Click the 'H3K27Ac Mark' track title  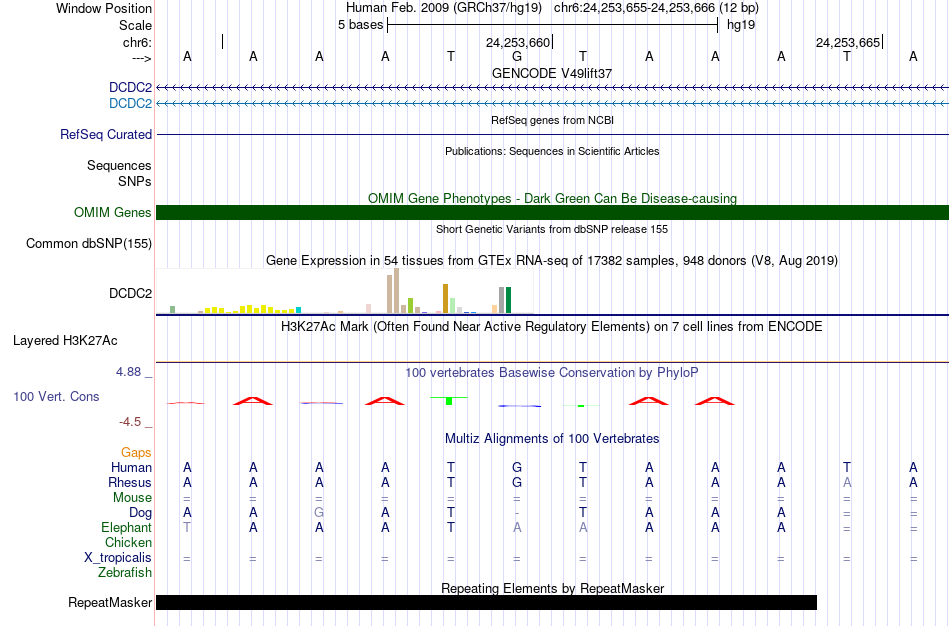point(552,327)
